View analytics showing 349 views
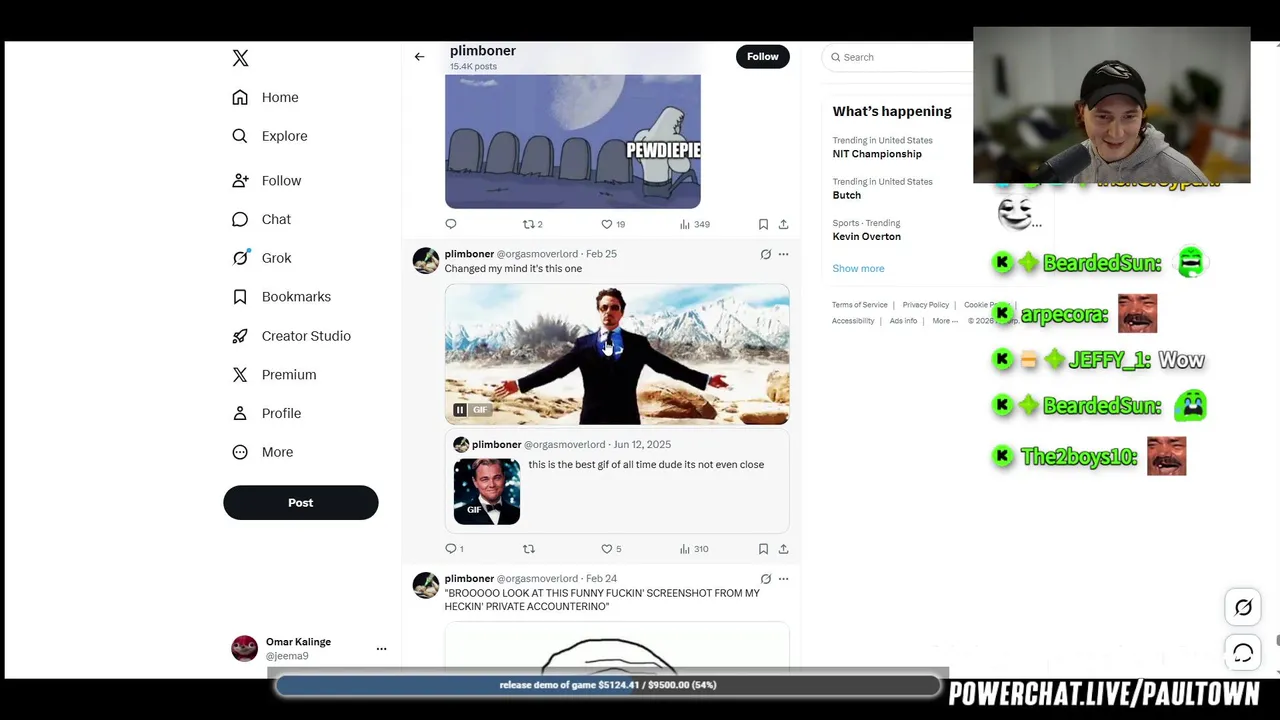 pyautogui.click(x=694, y=224)
